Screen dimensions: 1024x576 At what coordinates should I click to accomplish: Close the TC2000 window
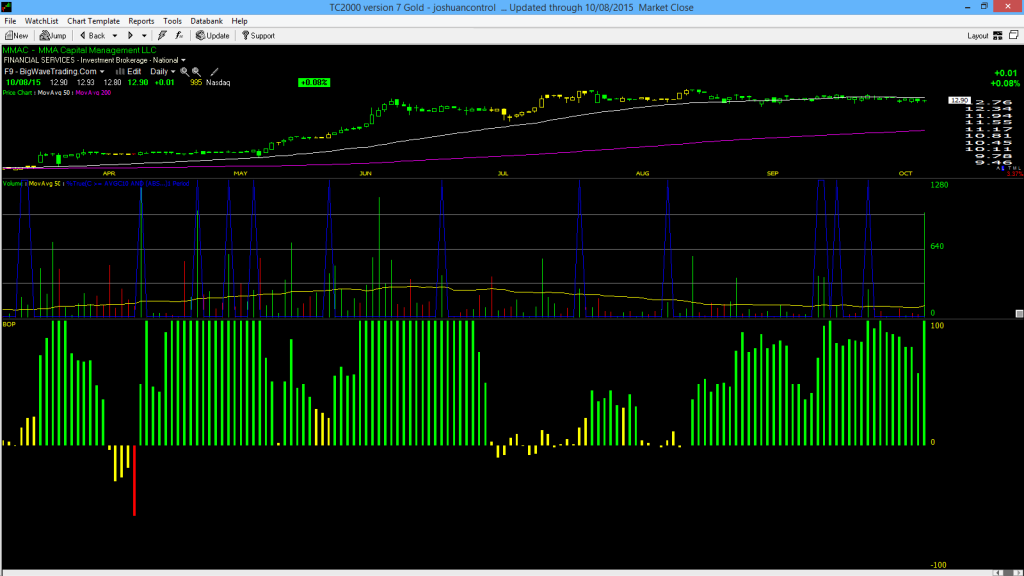pyautogui.click(x=1008, y=7)
